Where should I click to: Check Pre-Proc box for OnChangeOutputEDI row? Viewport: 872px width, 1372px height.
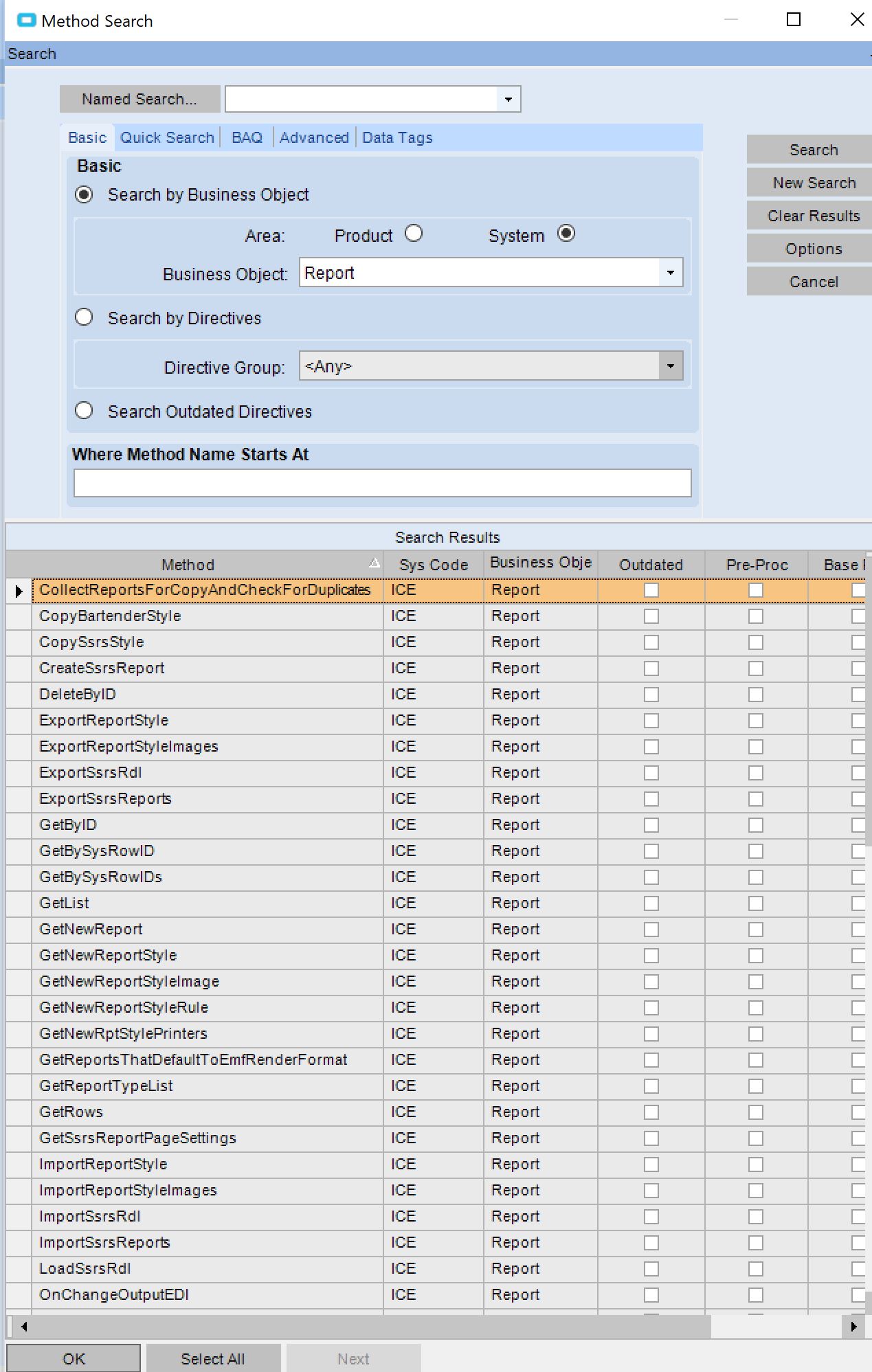point(756,1295)
